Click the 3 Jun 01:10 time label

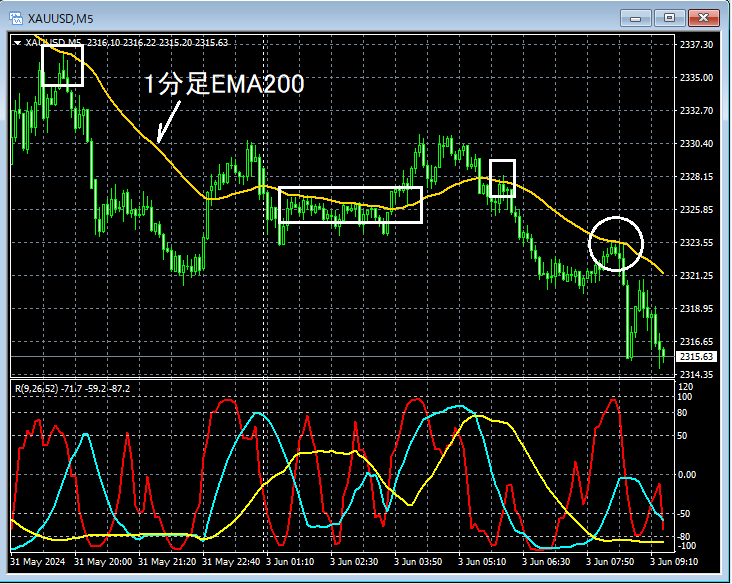(x=290, y=562)
